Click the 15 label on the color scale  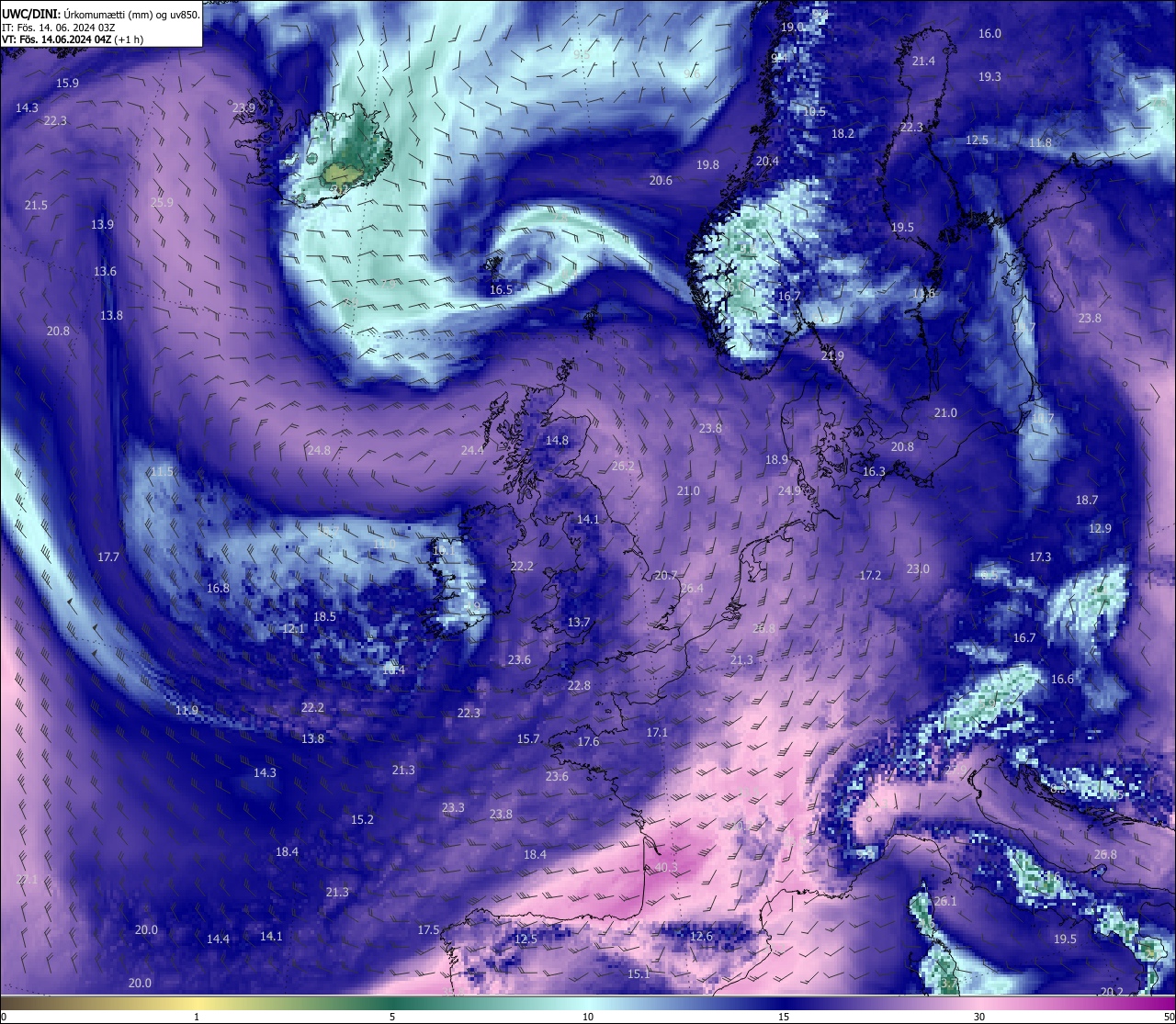[784, 1017]
